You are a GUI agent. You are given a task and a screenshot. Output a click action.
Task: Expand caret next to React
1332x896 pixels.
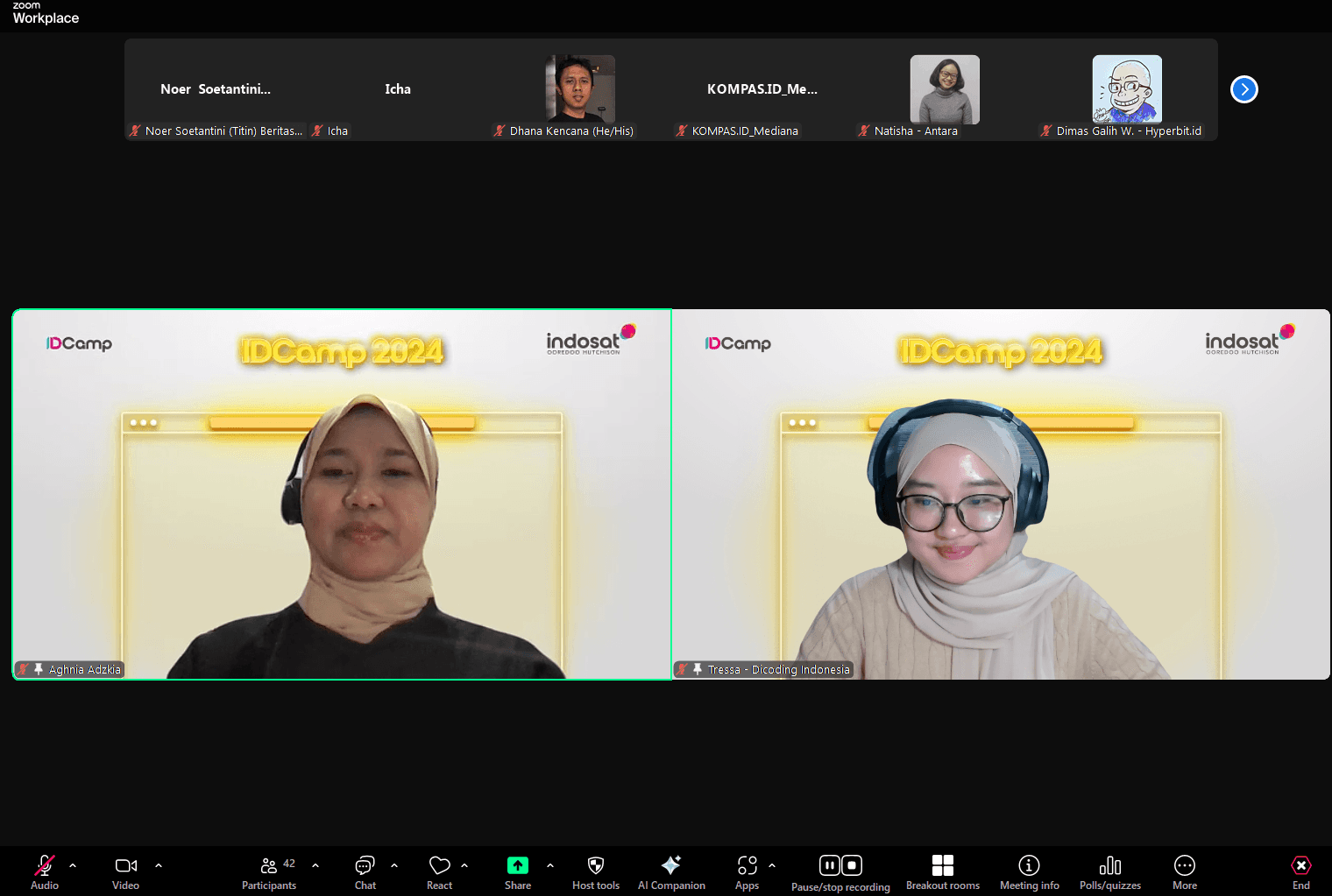pyautogui.click(x=464, y=865)
